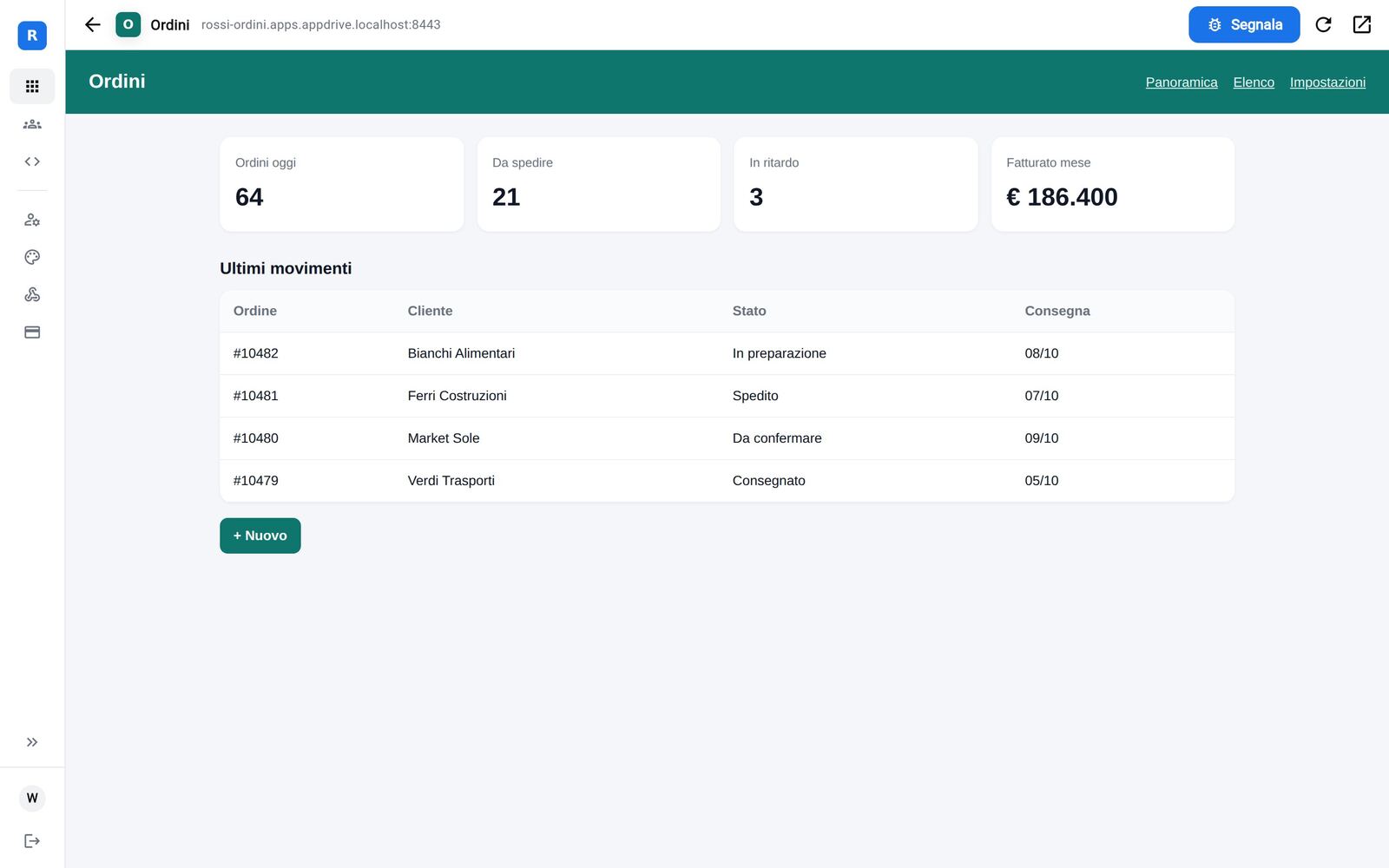This screenshot has height=868, width=1389.
Task: Open the apps grid in sidebar
Action: coord(32,86)
